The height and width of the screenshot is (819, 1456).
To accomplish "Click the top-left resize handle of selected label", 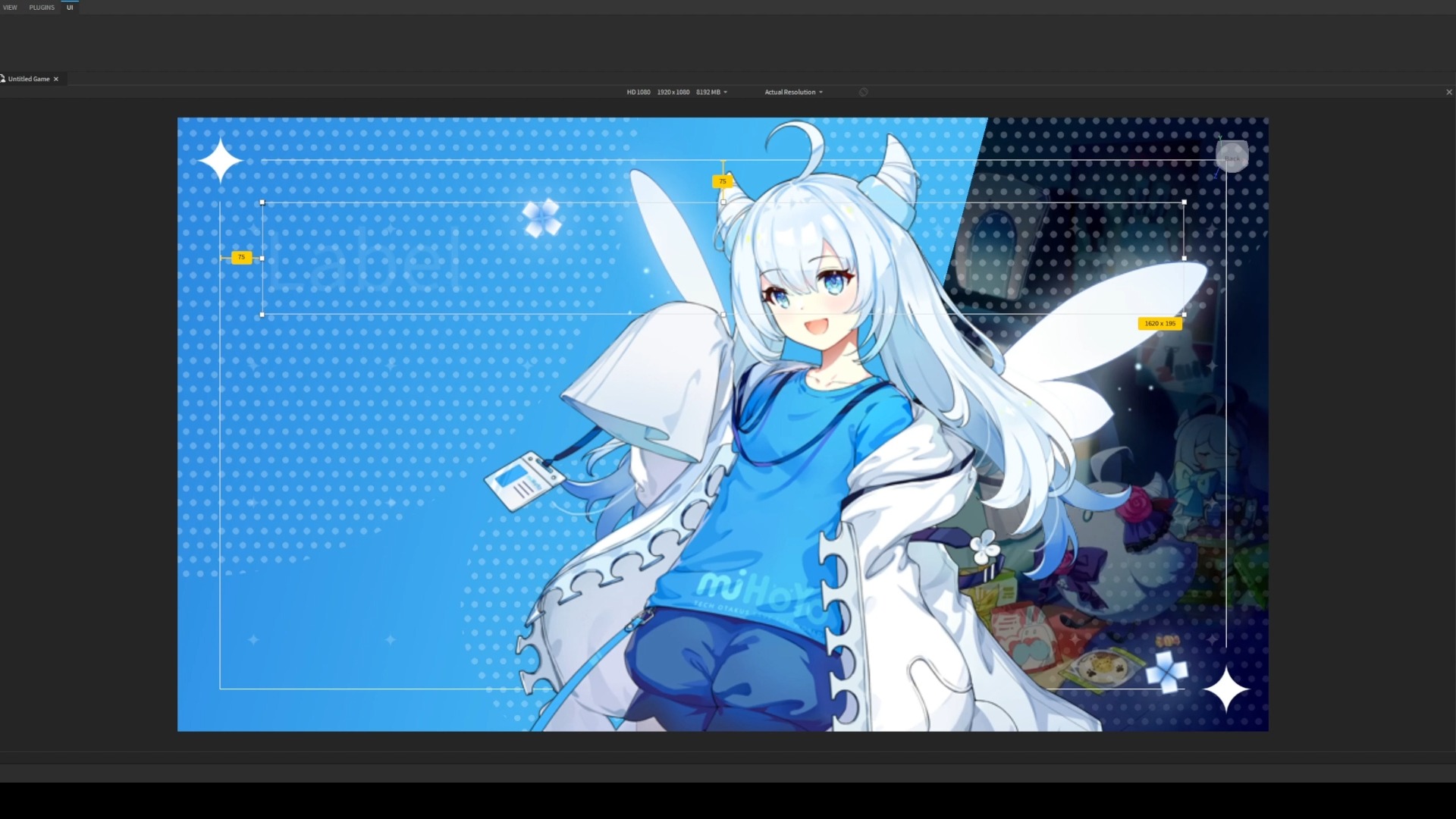I will (x=262, y=202).
